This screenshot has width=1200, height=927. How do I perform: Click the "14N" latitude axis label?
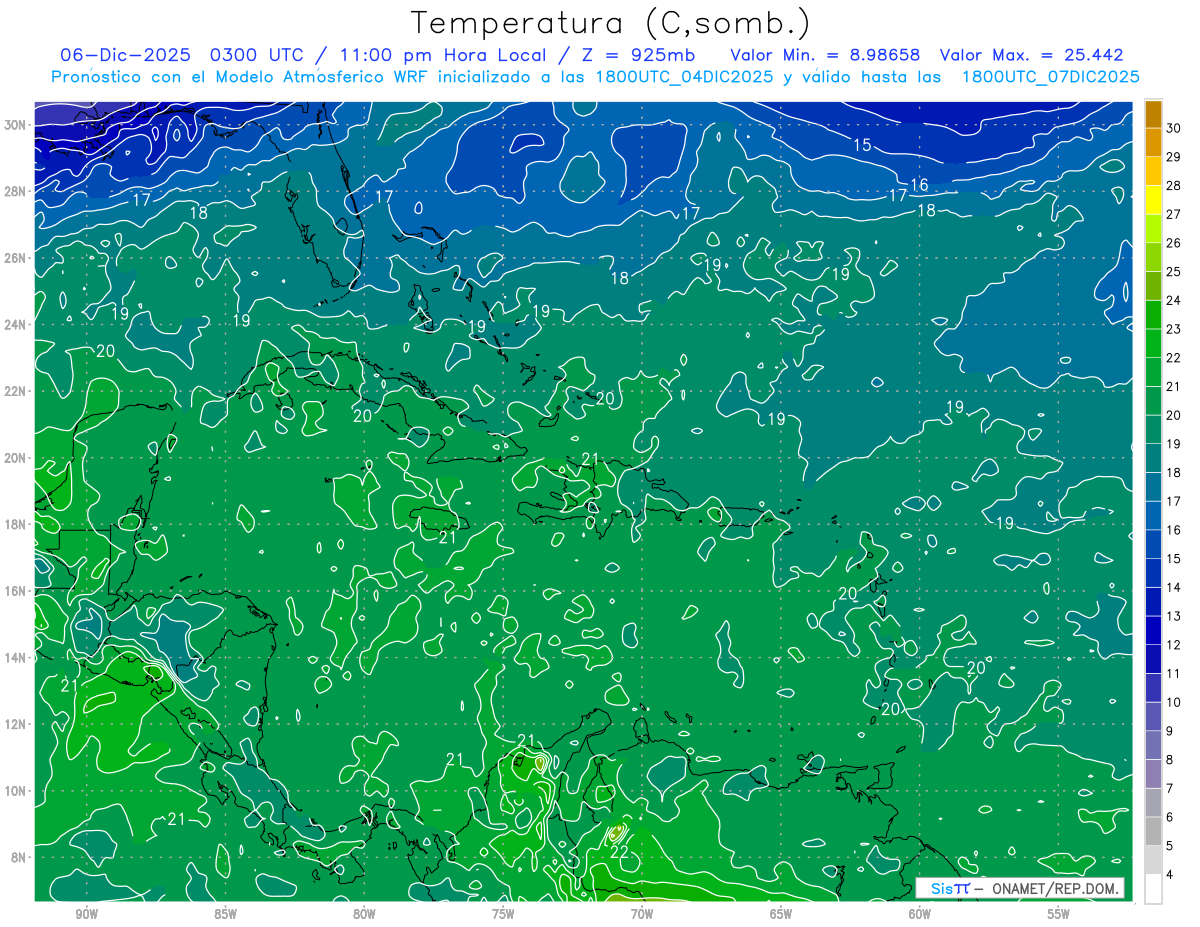coord(15,658)
